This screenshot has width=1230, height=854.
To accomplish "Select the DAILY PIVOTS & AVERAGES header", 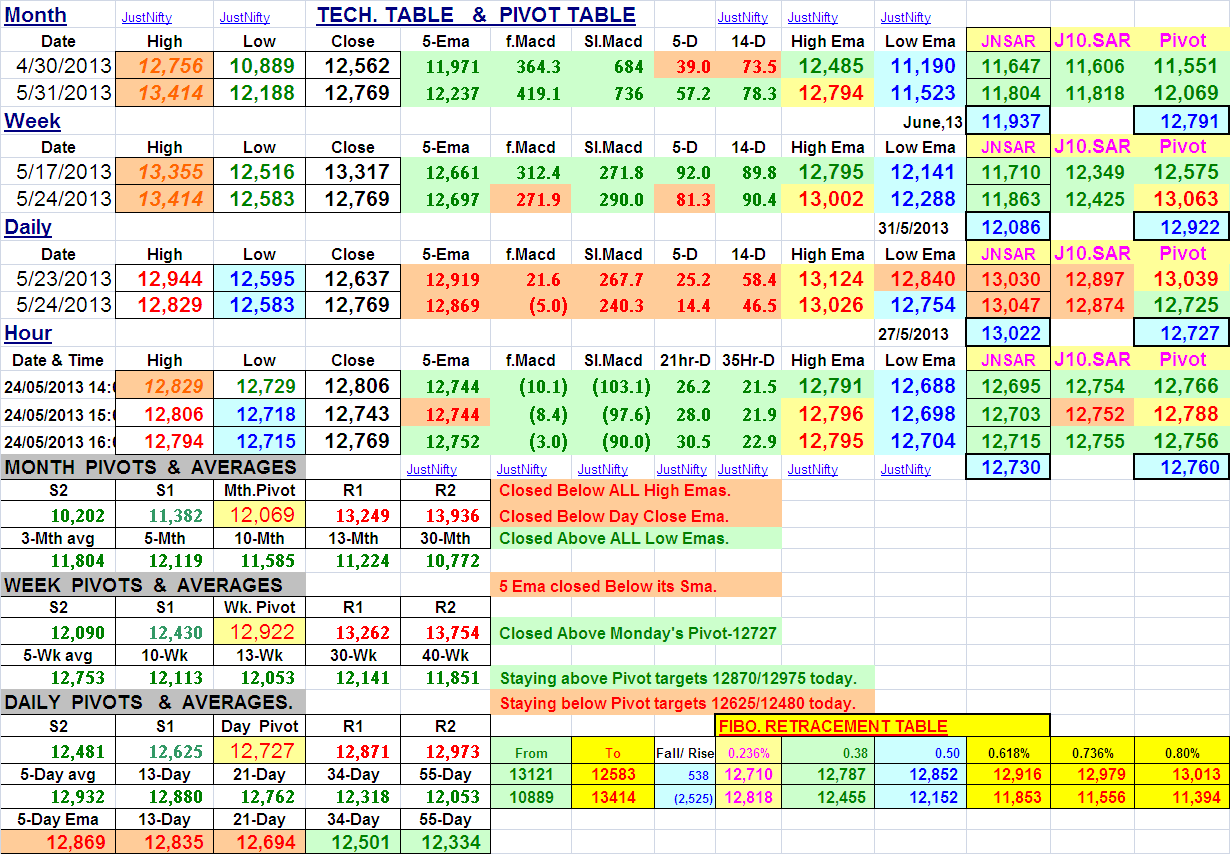I will [153, 703].
